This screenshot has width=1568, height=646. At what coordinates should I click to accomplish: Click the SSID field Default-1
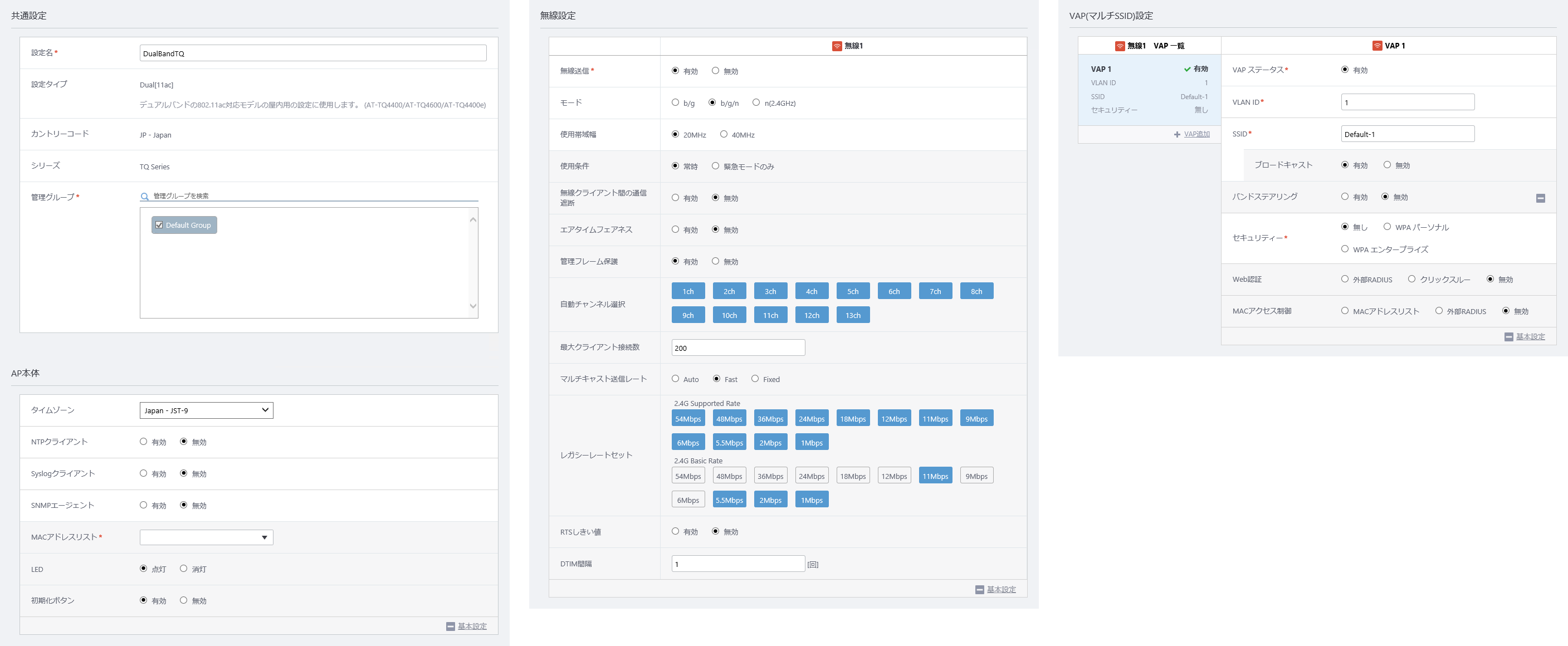1408,134
